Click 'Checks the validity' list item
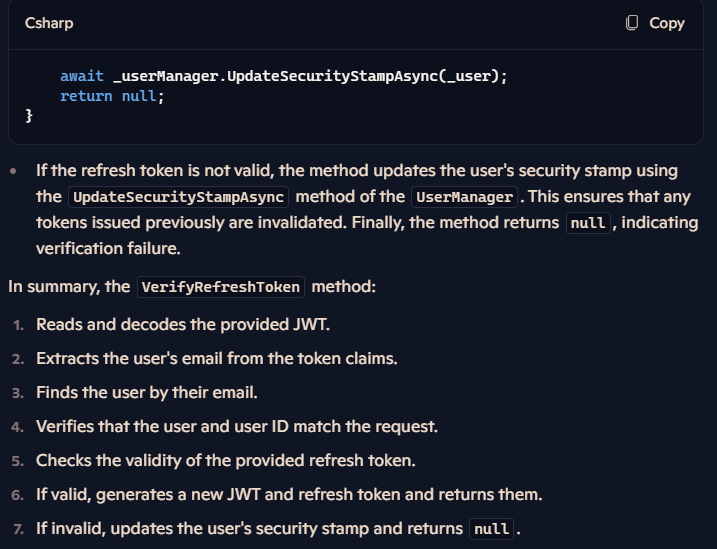 pos(226,461)
